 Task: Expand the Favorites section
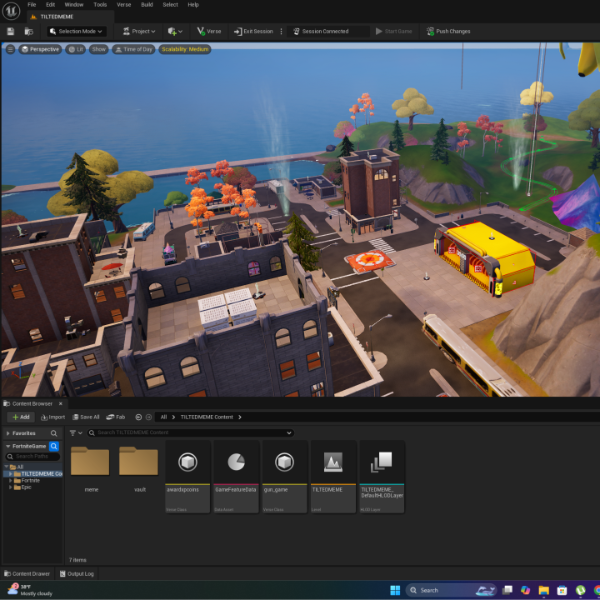(8, 433)
